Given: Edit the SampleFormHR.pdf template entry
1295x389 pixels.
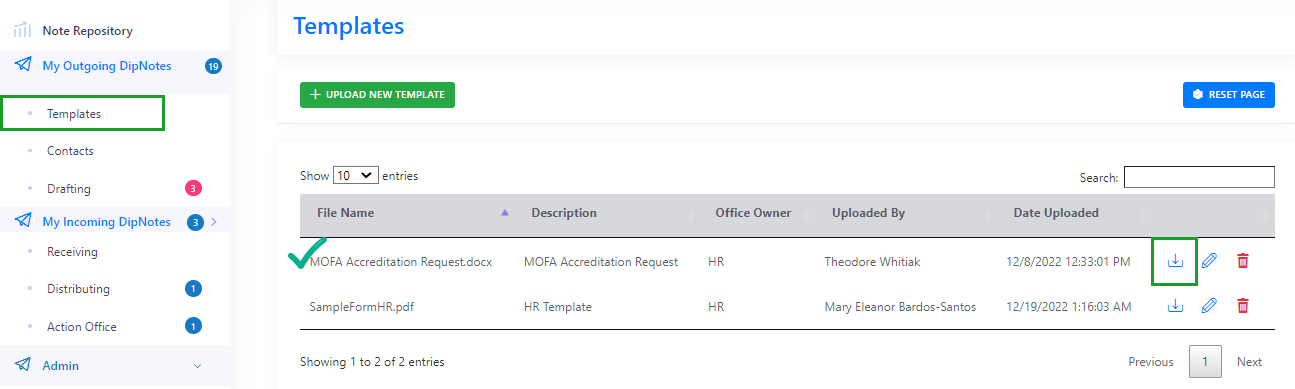Looking at the screenshot, I should [1209, 306].
